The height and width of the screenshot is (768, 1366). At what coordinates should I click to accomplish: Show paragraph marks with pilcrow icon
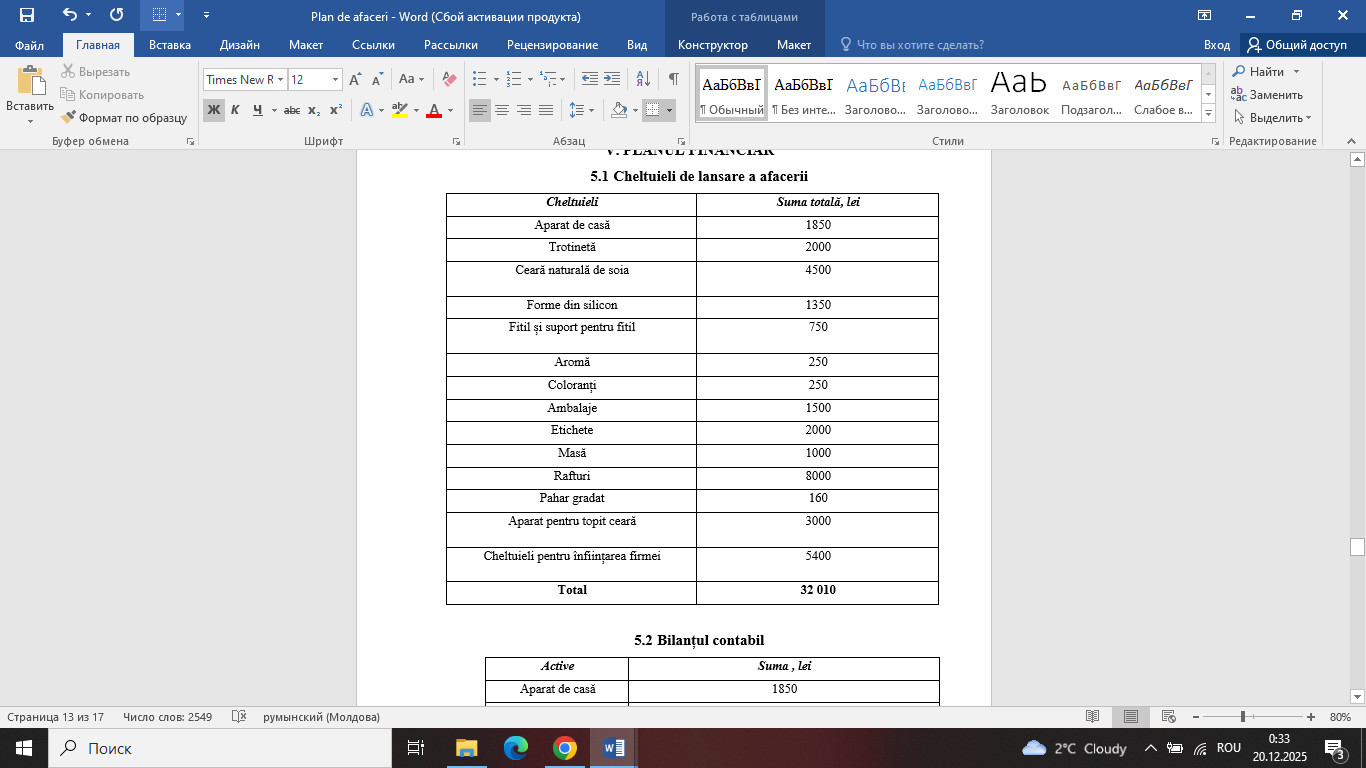click(673, 79)
